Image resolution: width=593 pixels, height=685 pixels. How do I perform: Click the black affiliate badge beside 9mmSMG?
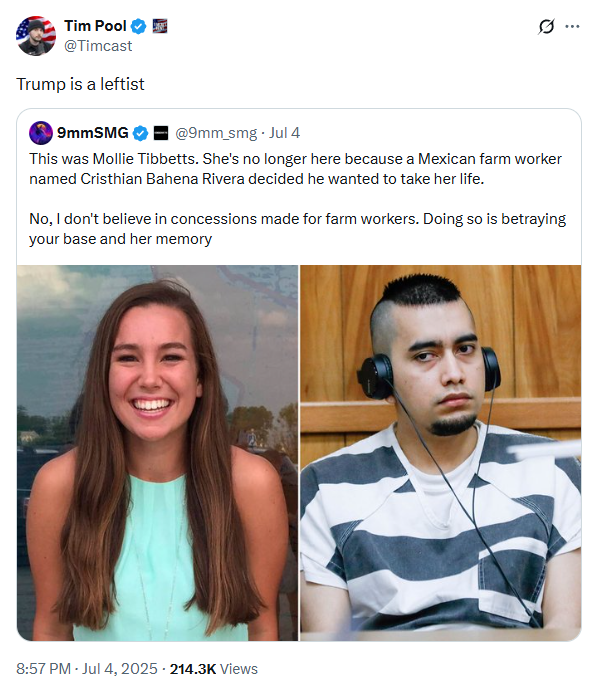tap(161, 133)
